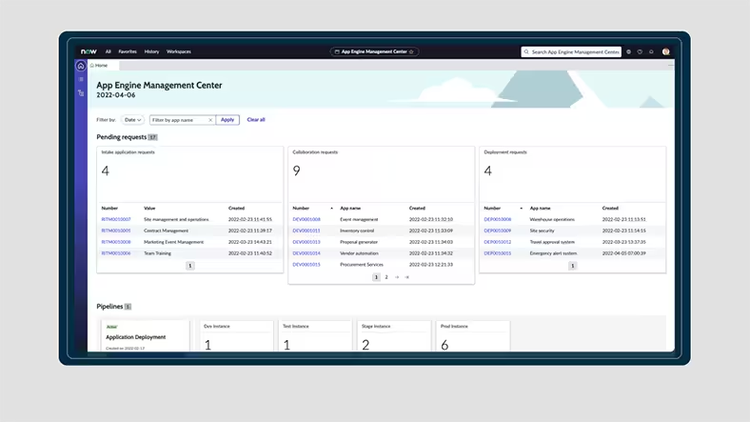This screenshot has width=750, height=422.
Task: Click the ServiceNow 'now' logo
Action: point(88,51)
